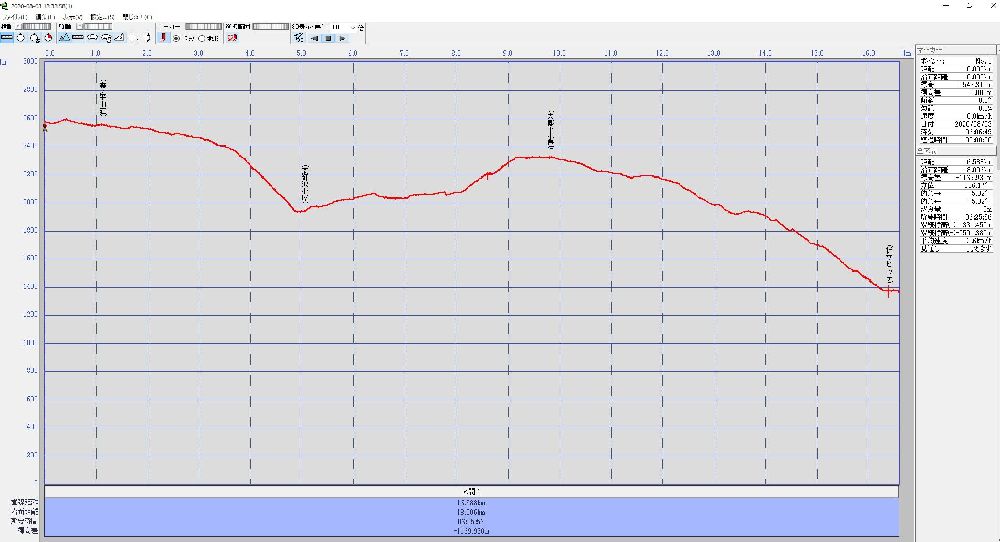Click the red flag marker icon
This screenshot has width=1000, height=542.
[x=163, y=38]
